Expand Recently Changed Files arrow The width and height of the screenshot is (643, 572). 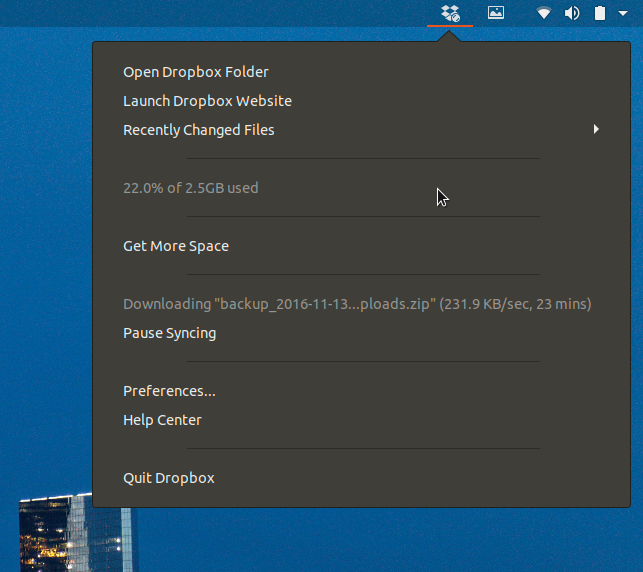point(596,130)
